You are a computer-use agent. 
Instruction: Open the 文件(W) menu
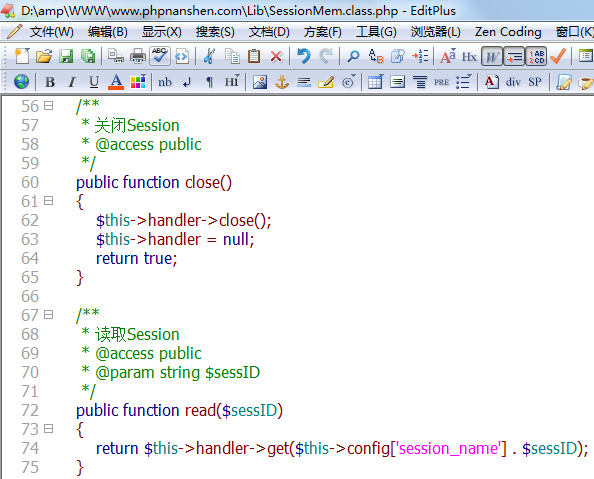[52, 32]
